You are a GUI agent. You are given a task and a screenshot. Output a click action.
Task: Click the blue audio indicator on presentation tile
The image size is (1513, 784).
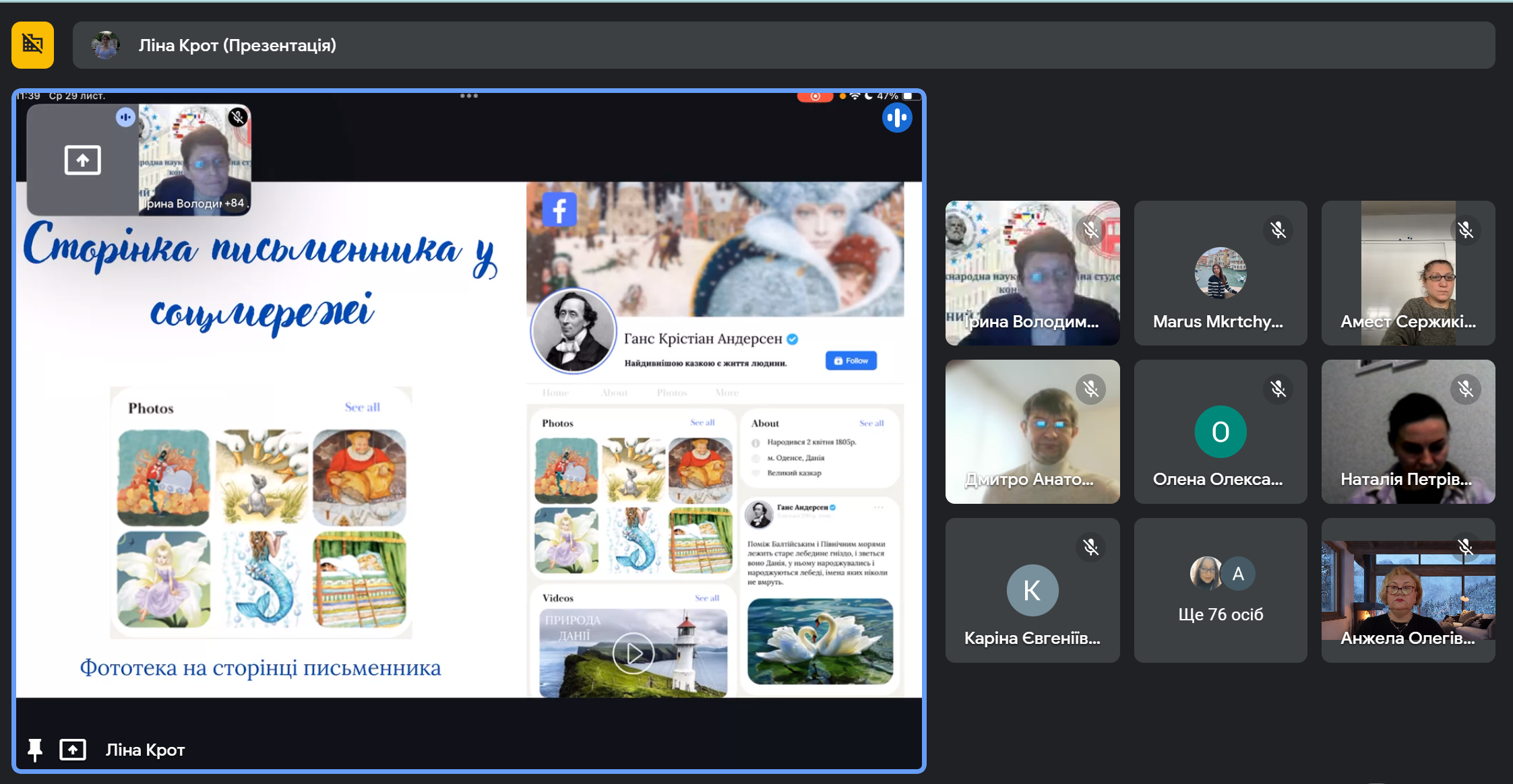[897, 118]
